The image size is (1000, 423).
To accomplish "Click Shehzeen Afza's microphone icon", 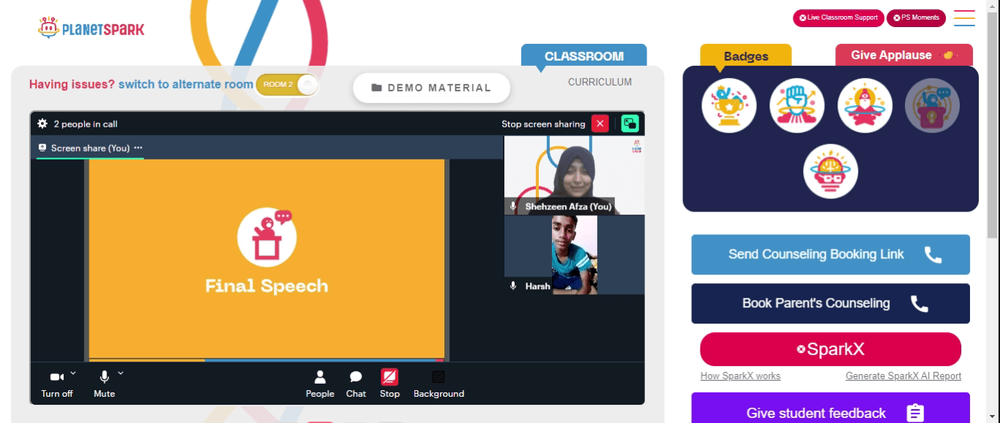I will click(x=513, y=206).
